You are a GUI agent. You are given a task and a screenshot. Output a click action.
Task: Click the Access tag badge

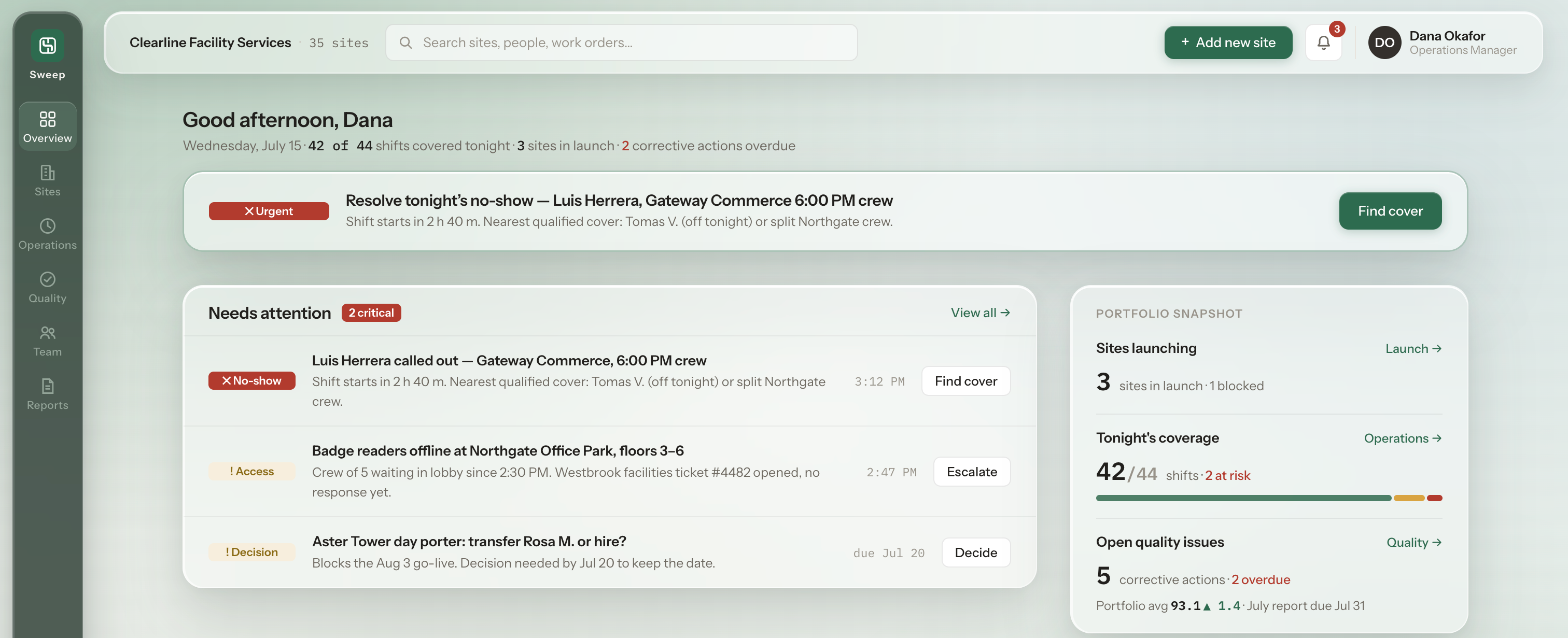pyautogui.click(x=251, y=471)
